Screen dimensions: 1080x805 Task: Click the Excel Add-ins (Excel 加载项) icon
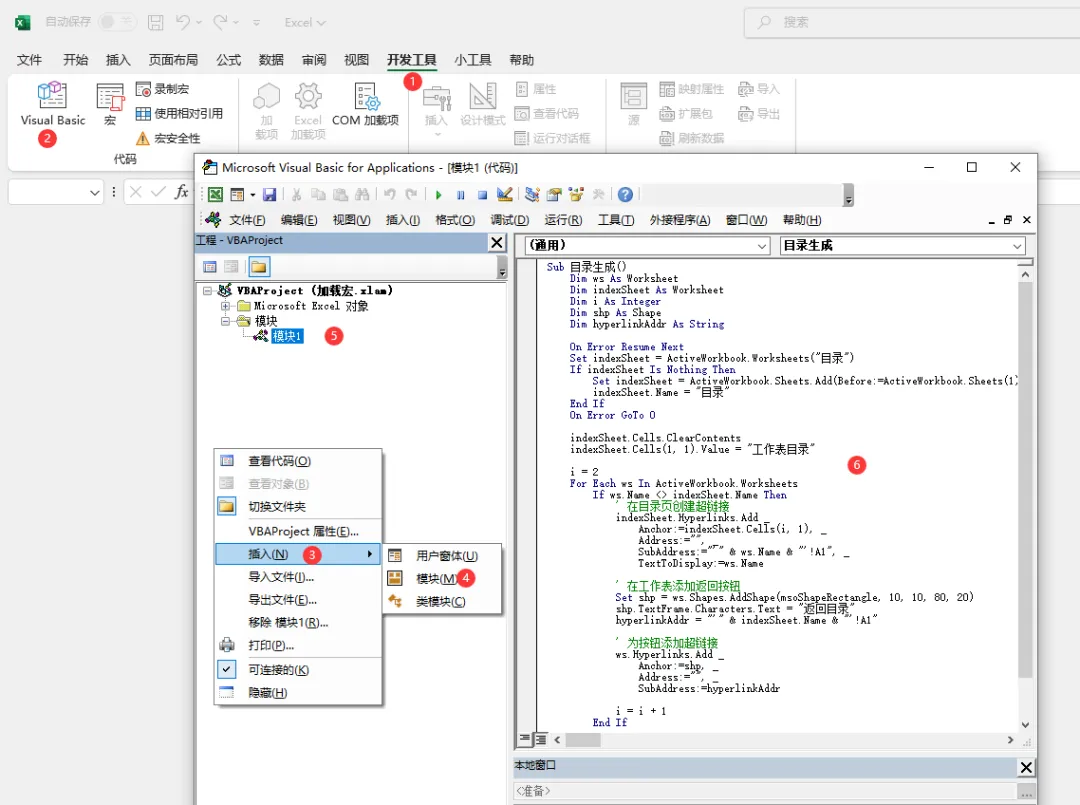click(308, 110)
